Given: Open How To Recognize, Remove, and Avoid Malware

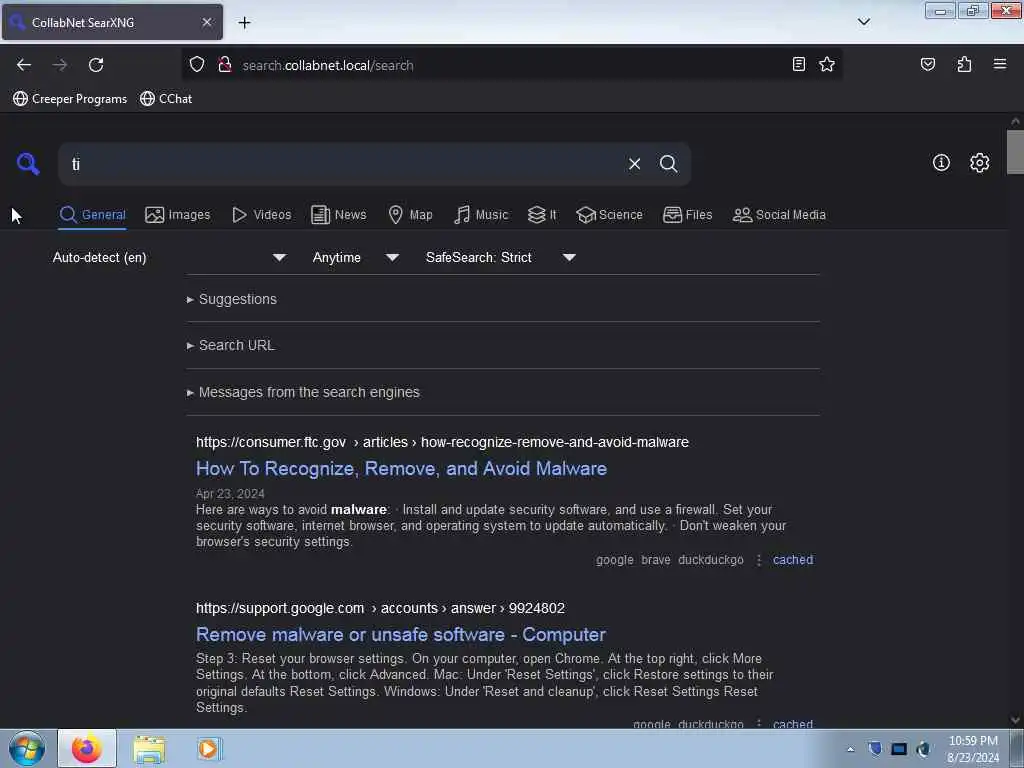Looking at the screenshot, I should coord(402,469).
